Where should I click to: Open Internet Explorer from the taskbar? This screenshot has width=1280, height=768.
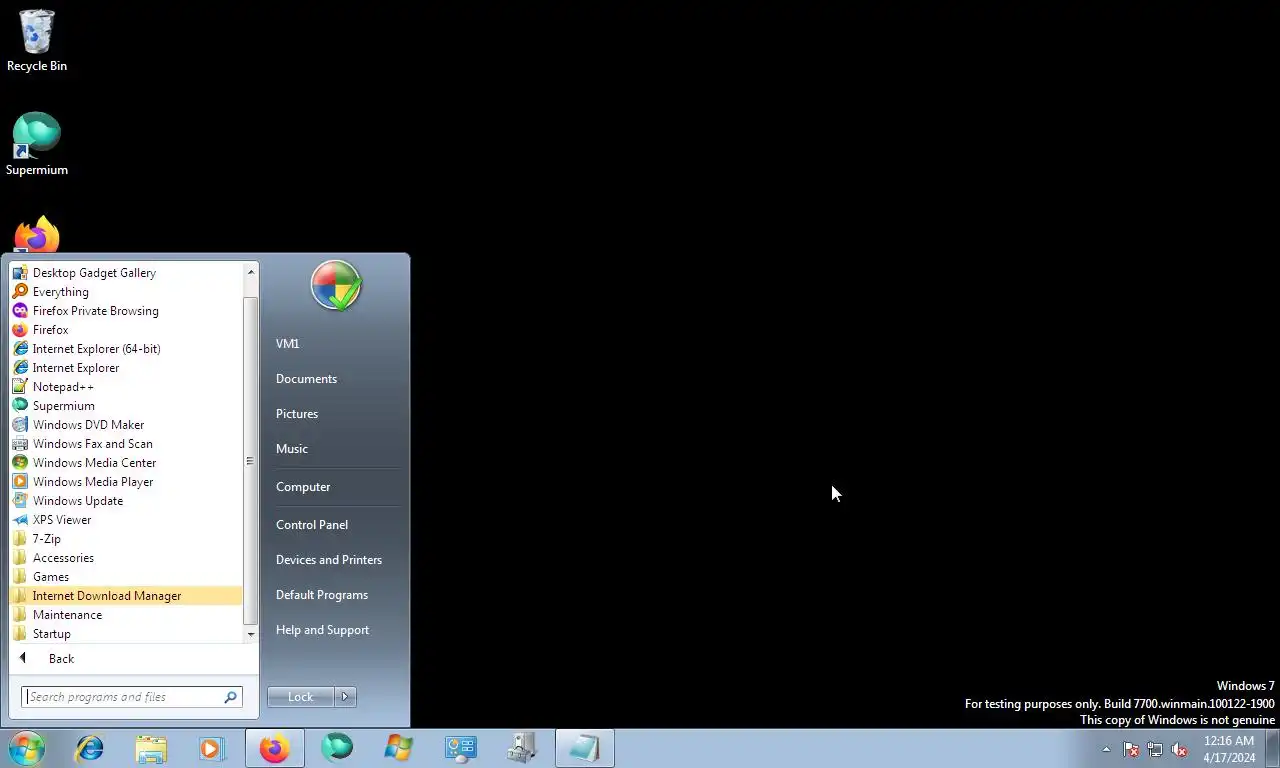90,748
